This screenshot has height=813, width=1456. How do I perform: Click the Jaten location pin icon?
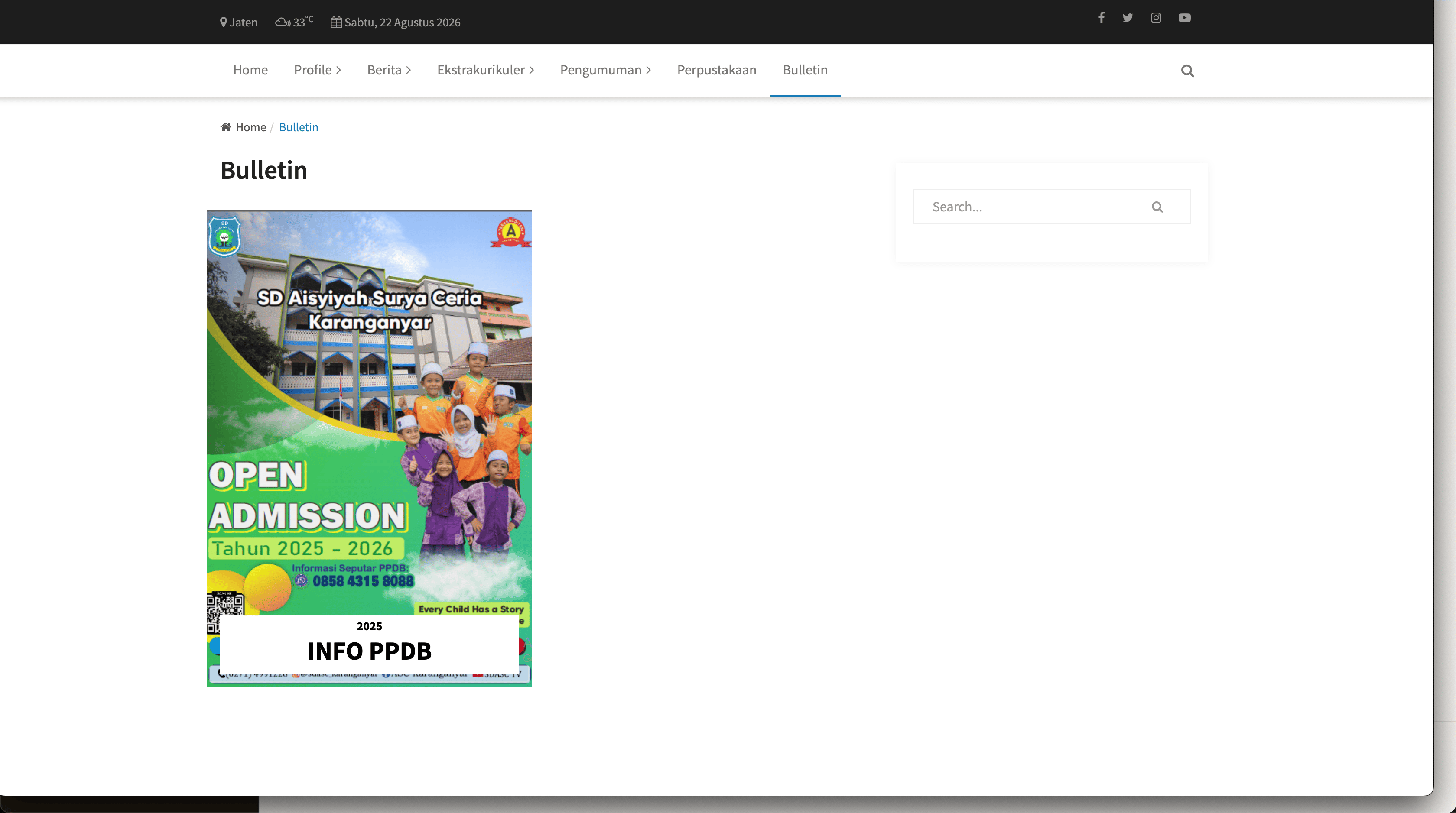[223, 22]
